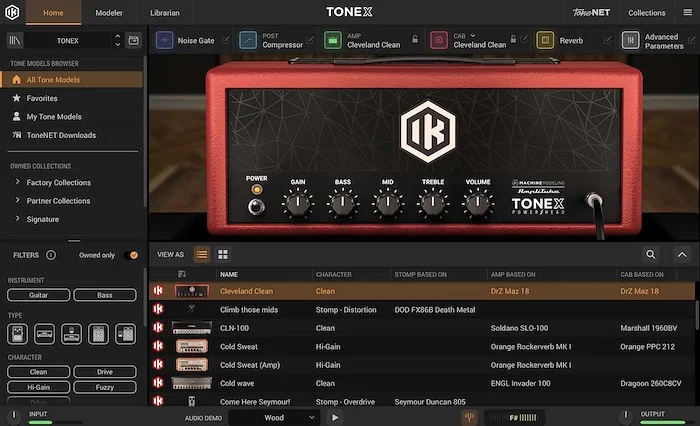Toggle the Guitar instrument filter
700x426 pixels.
point(38,295)
